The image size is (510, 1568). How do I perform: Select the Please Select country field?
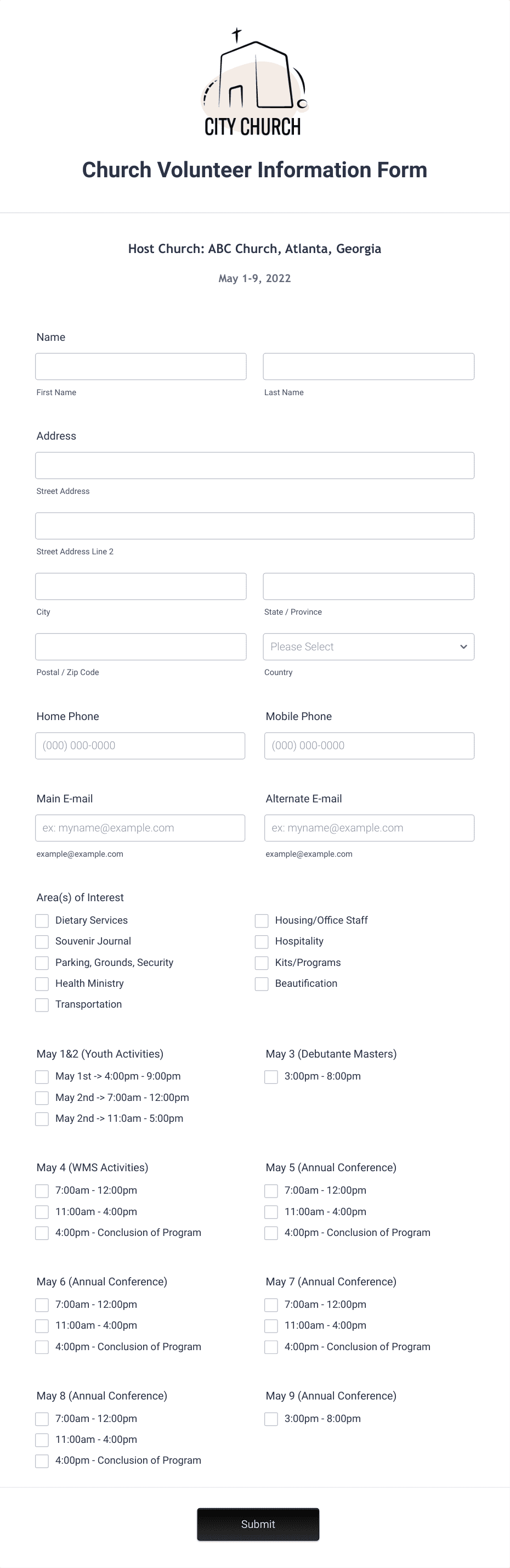coord(369,647)
